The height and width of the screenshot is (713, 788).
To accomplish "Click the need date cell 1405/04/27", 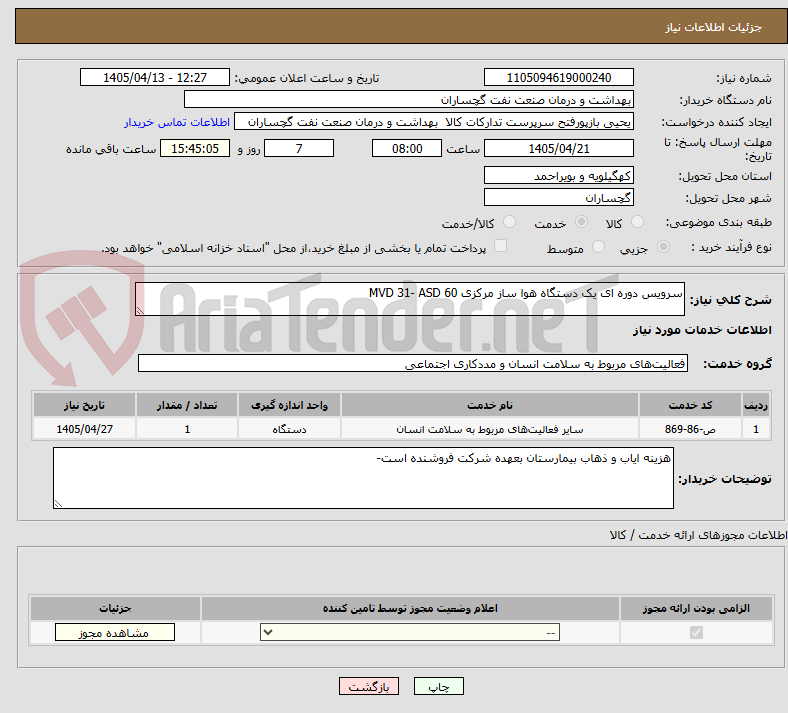I will point(84,429).
